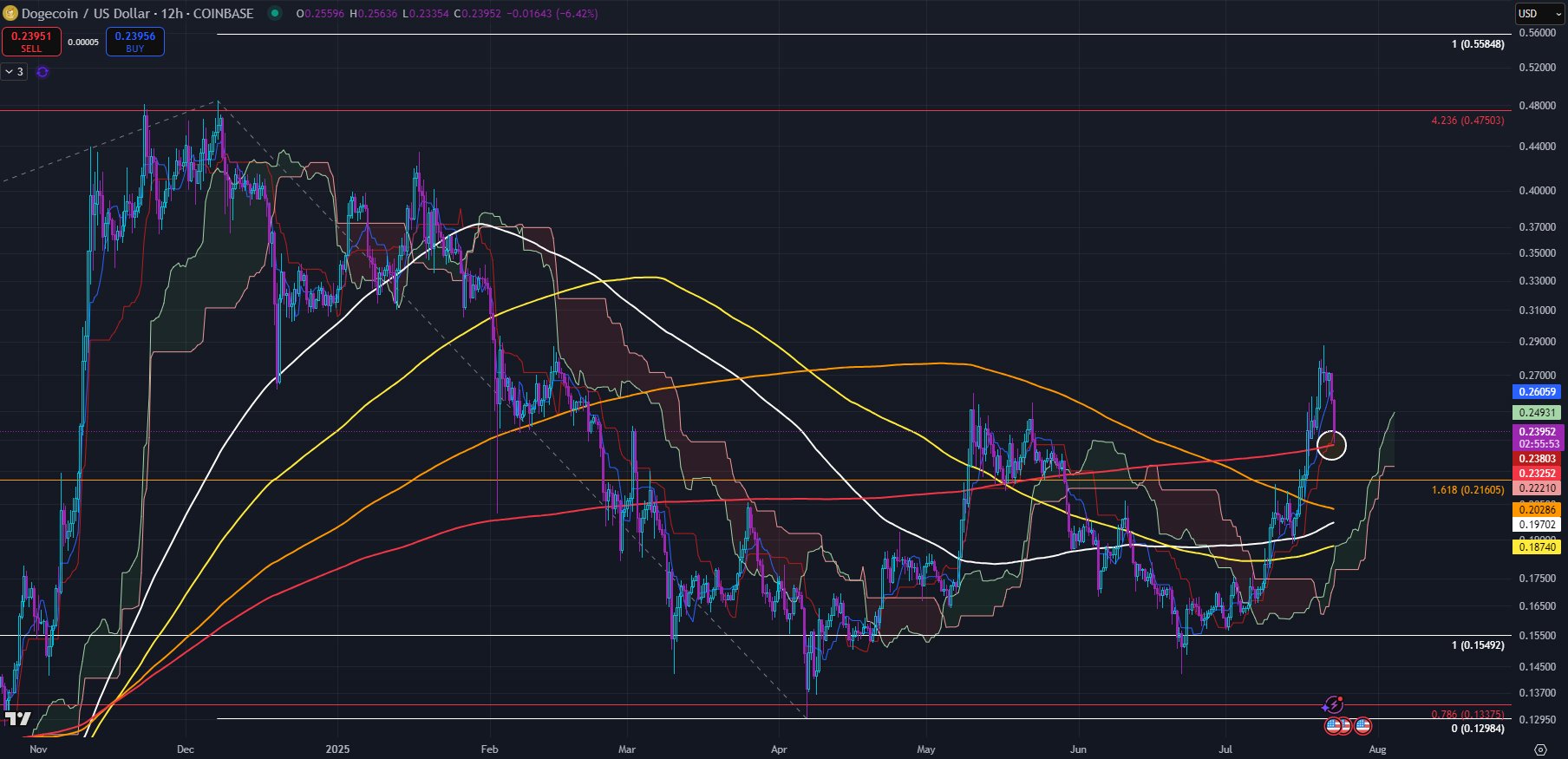
Task: Click the 2025 label on time axis
Action: click(337, 749)
